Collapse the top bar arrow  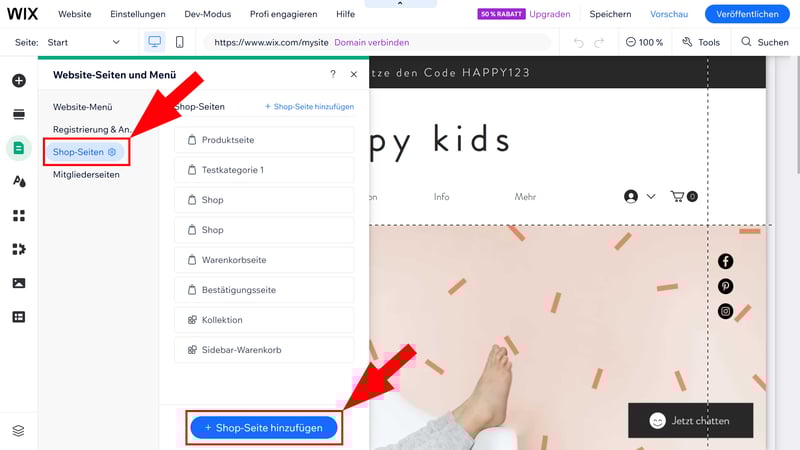point(400,3)
